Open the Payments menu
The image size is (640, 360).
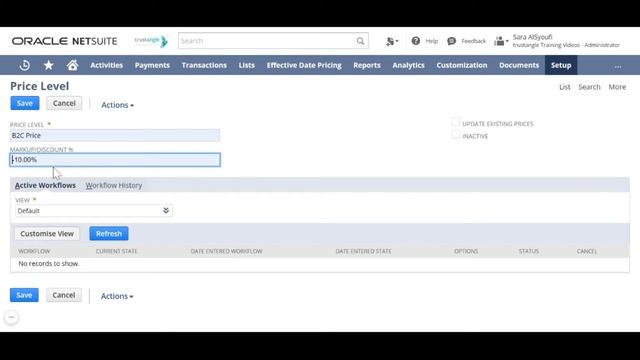pyautogui.click(x=152, y=65)
